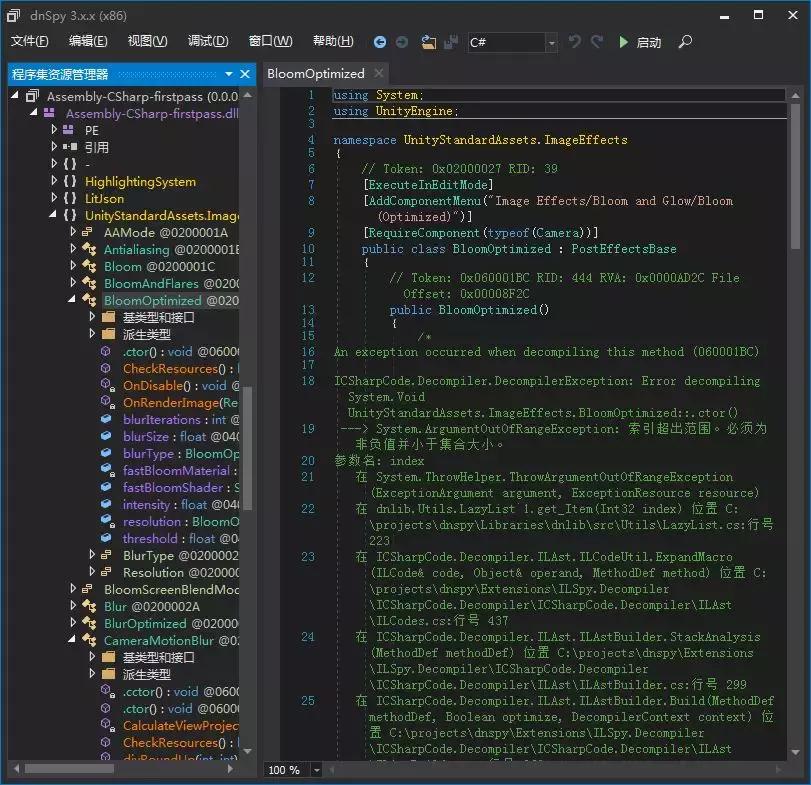Image resolution: width=811 pixels, height=785 pixels.
Task: Close the 程序集资源管理器 panel
Action: coord(246,74)
